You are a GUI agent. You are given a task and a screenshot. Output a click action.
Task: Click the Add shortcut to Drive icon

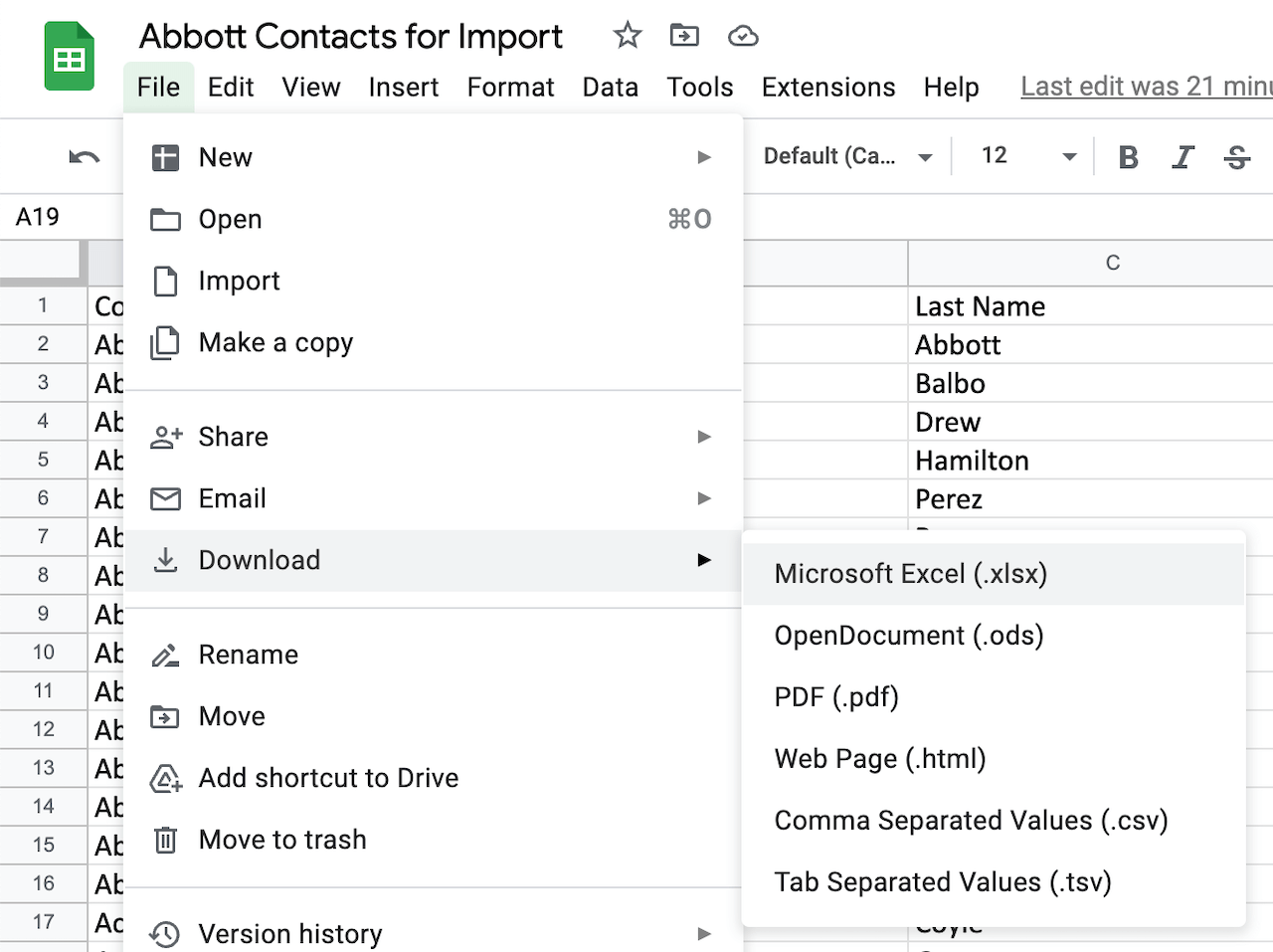(x=166, y=778)
